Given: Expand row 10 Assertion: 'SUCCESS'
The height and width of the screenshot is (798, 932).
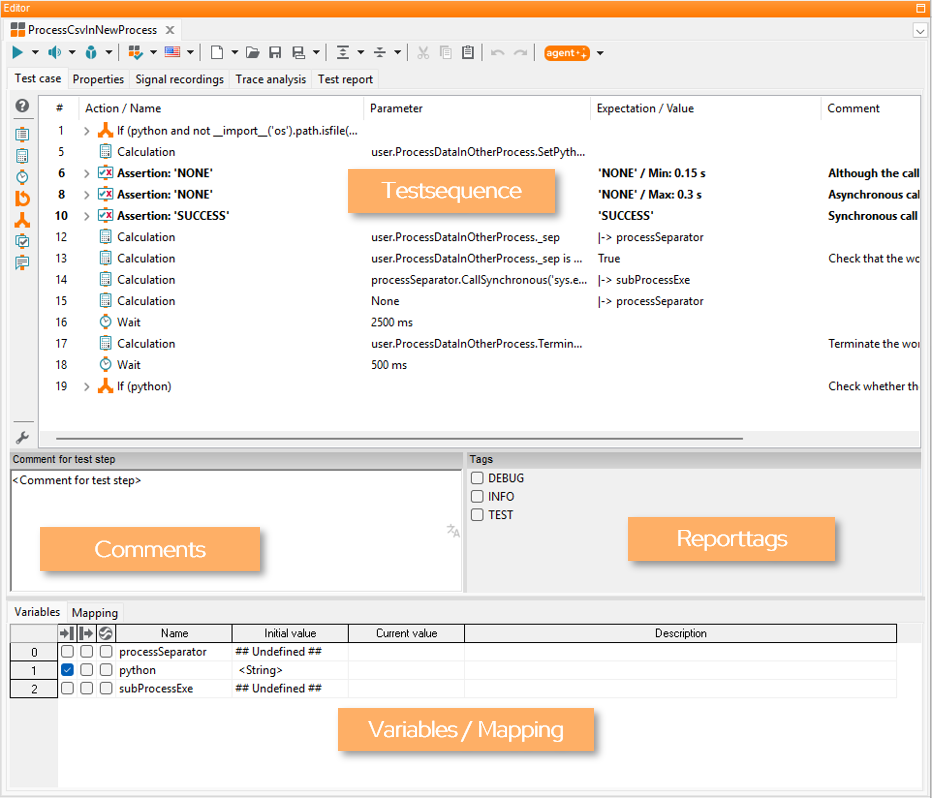Looking at the screenshot, I should 87,216.
